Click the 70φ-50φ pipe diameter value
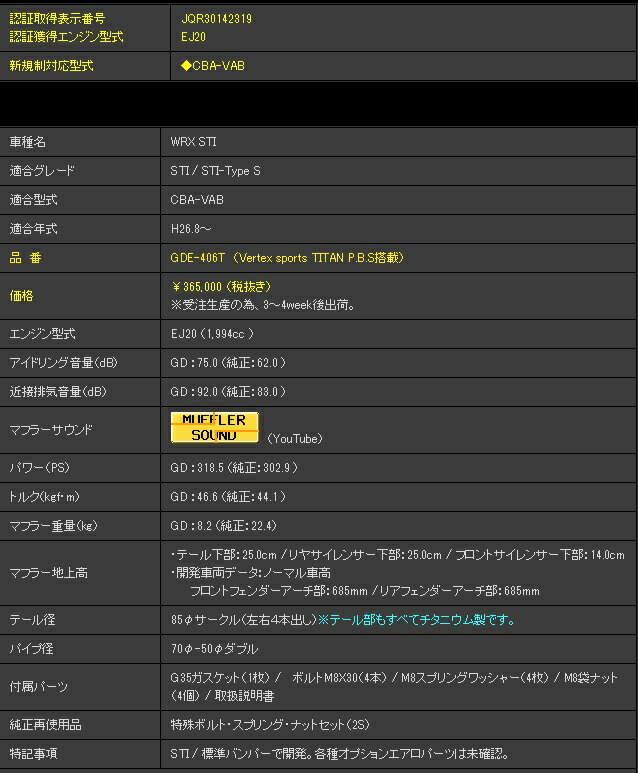The image size is (638, 773). [x=214, y=649]
